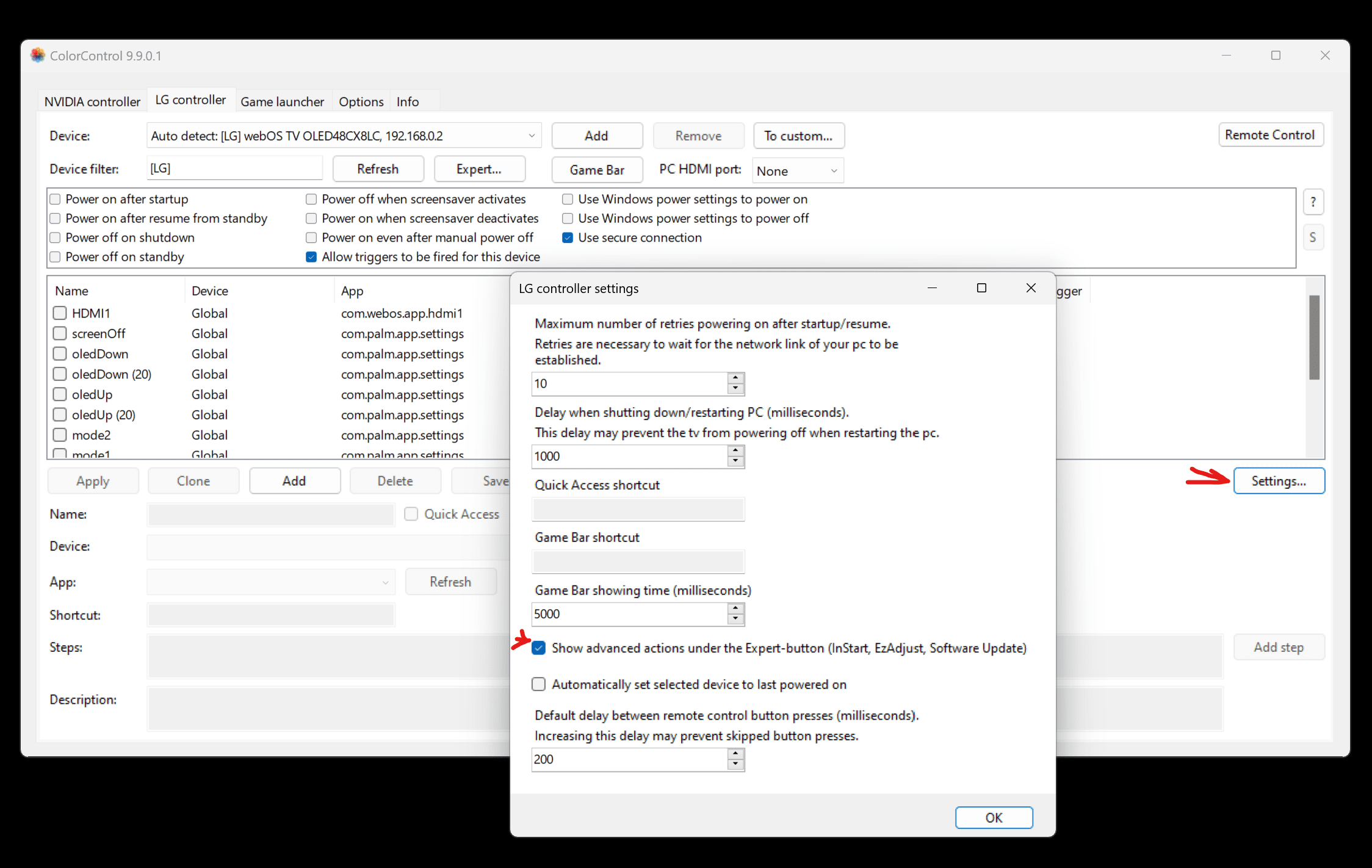
Task: Open Remote Control
Action: 1270,135
